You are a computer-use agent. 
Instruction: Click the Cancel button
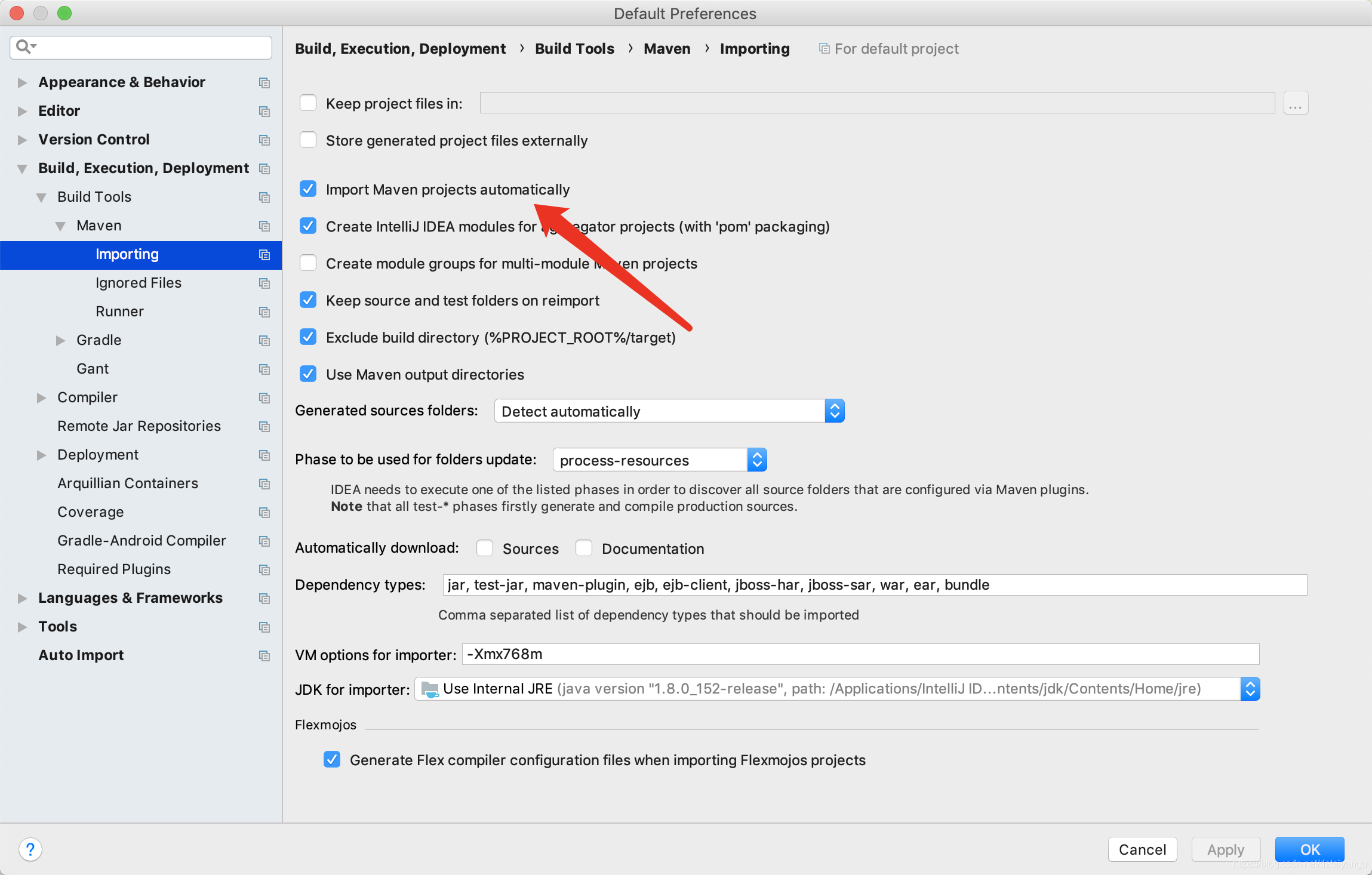(x=1142, y=849)
